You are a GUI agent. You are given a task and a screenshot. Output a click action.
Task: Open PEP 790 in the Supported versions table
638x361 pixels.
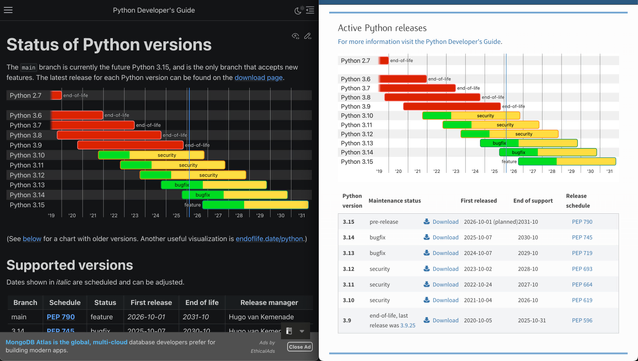coord(61,317)
